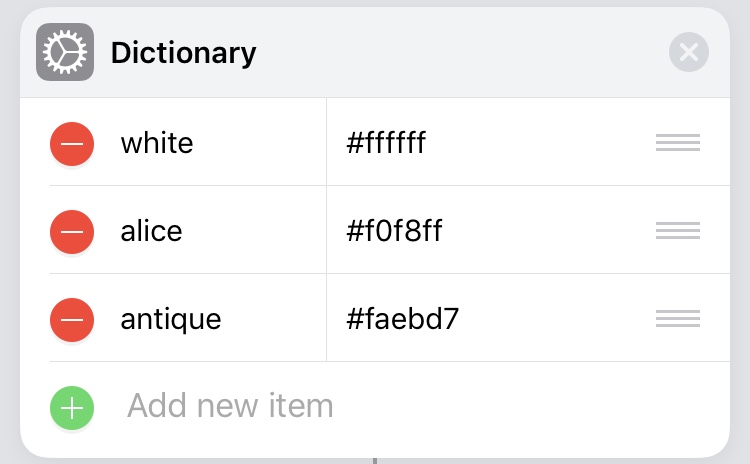Grab the reorder handle for white row

(677, 143)
